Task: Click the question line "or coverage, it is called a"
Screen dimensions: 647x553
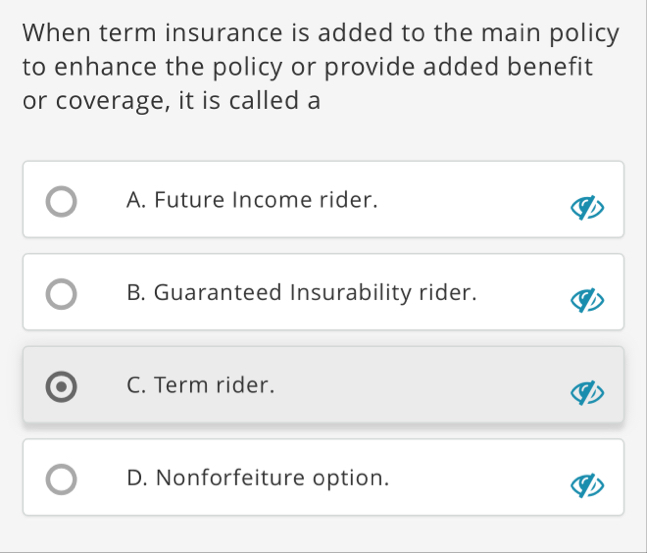Action: click(x=171, y=101)
